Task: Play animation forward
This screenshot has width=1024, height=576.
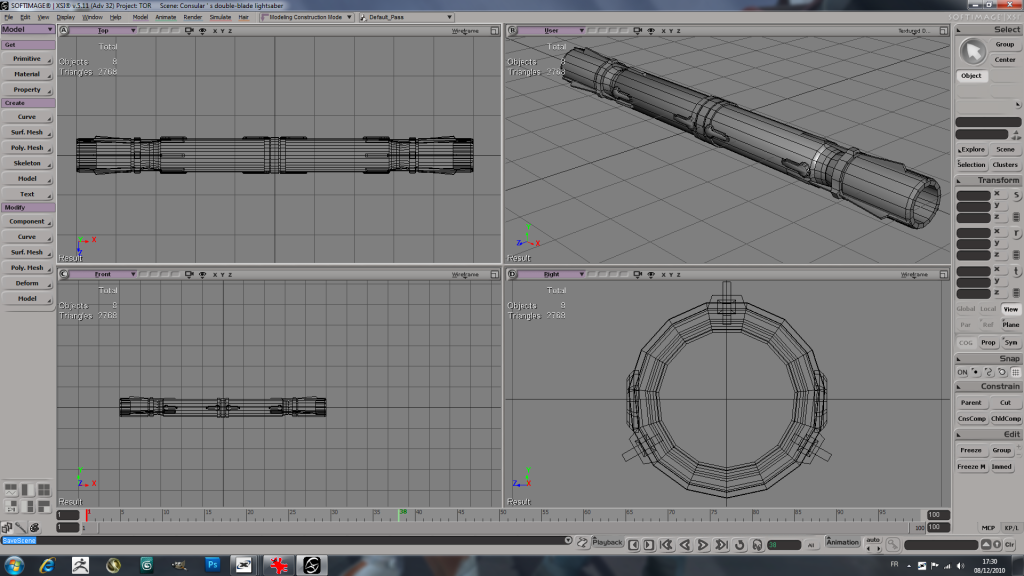Action: [x=703, y=545]
